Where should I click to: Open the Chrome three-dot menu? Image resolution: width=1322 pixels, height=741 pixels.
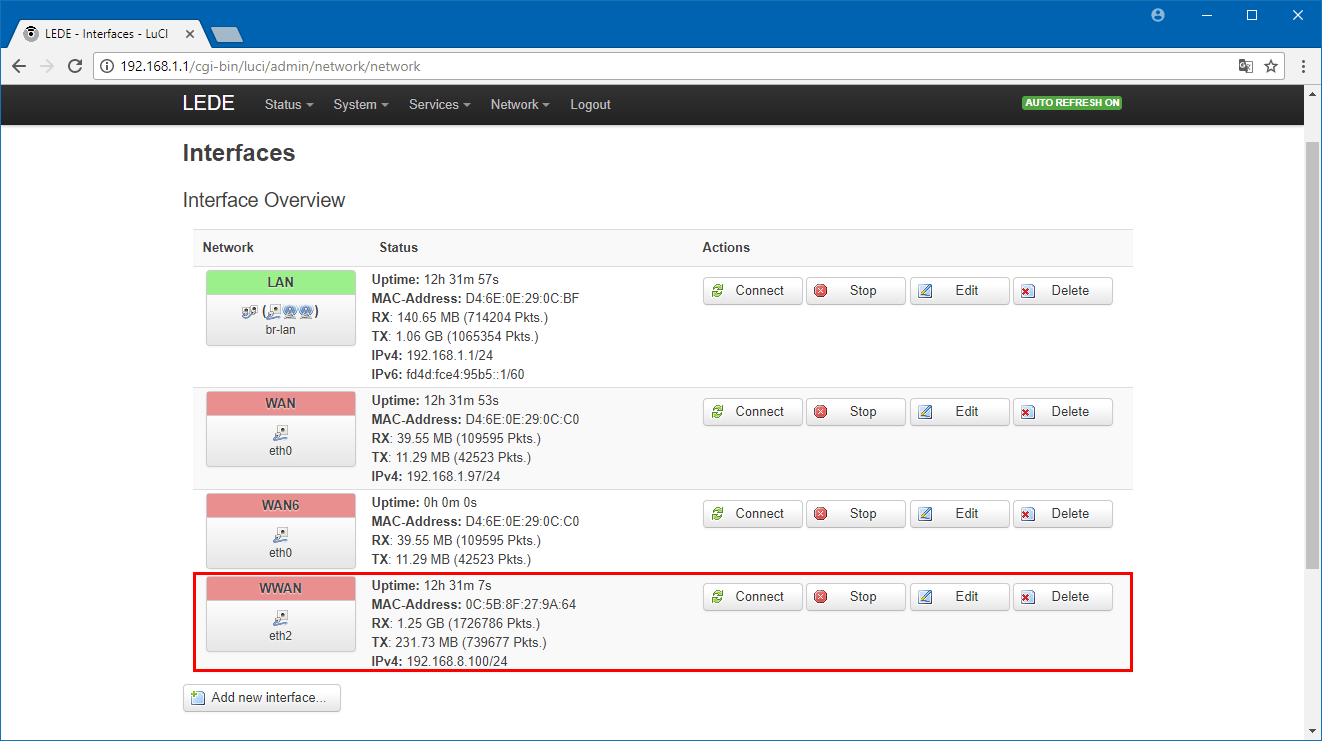(1304, 66)
